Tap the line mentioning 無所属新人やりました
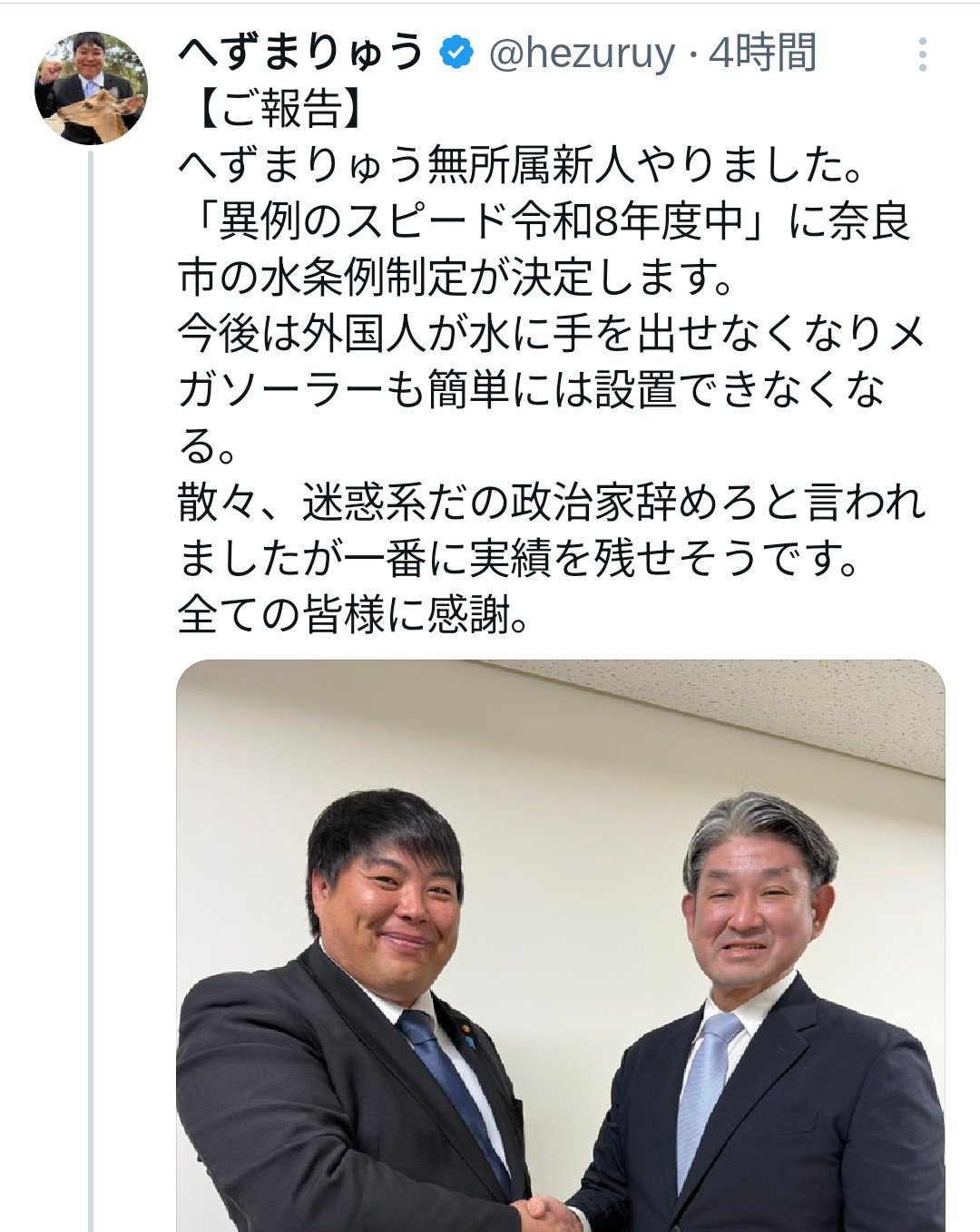 point(520,165)
